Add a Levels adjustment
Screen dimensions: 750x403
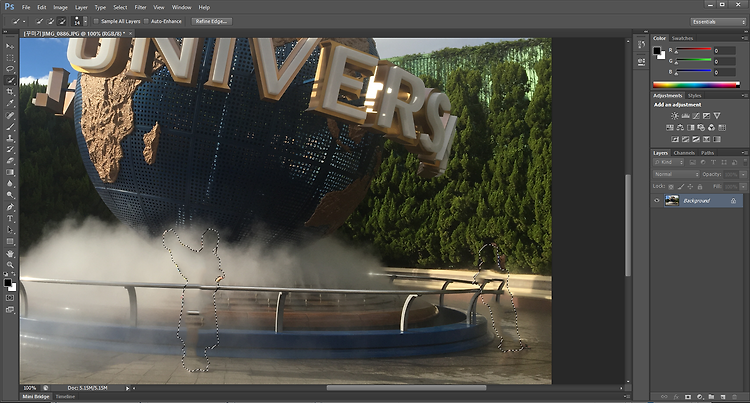click(x=685, y=116)
